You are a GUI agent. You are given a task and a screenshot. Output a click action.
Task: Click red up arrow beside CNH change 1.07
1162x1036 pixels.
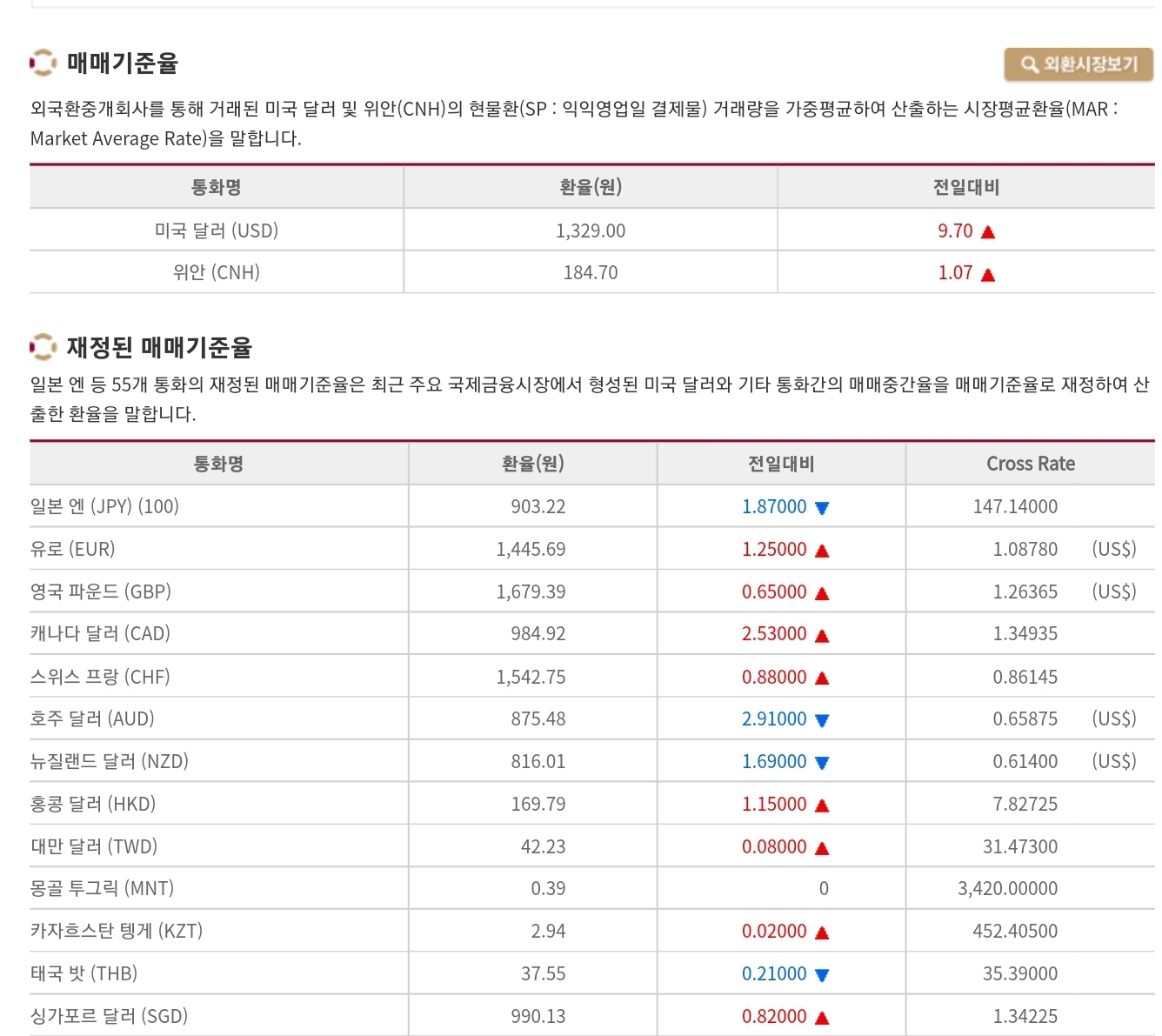987,275
